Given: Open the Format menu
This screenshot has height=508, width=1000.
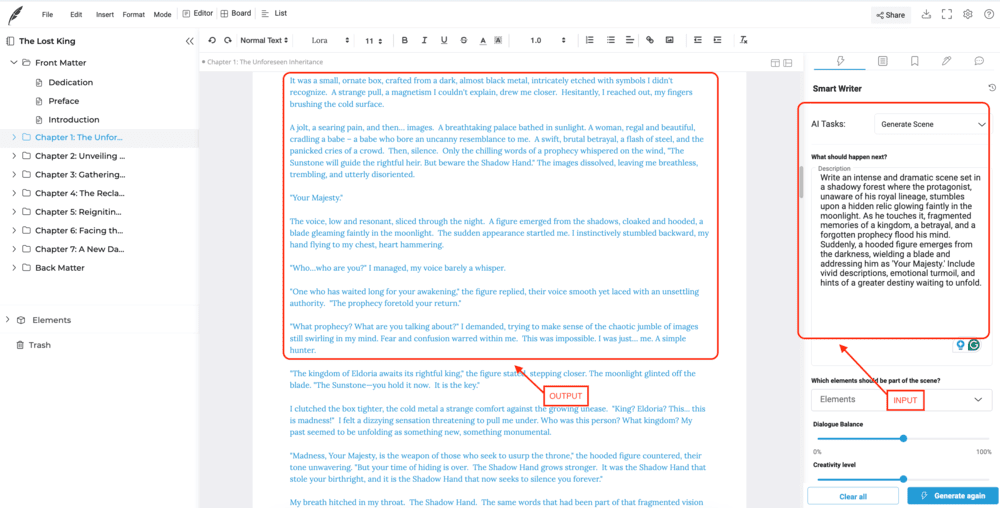Looking at the screenshot, I should point(133,14).
